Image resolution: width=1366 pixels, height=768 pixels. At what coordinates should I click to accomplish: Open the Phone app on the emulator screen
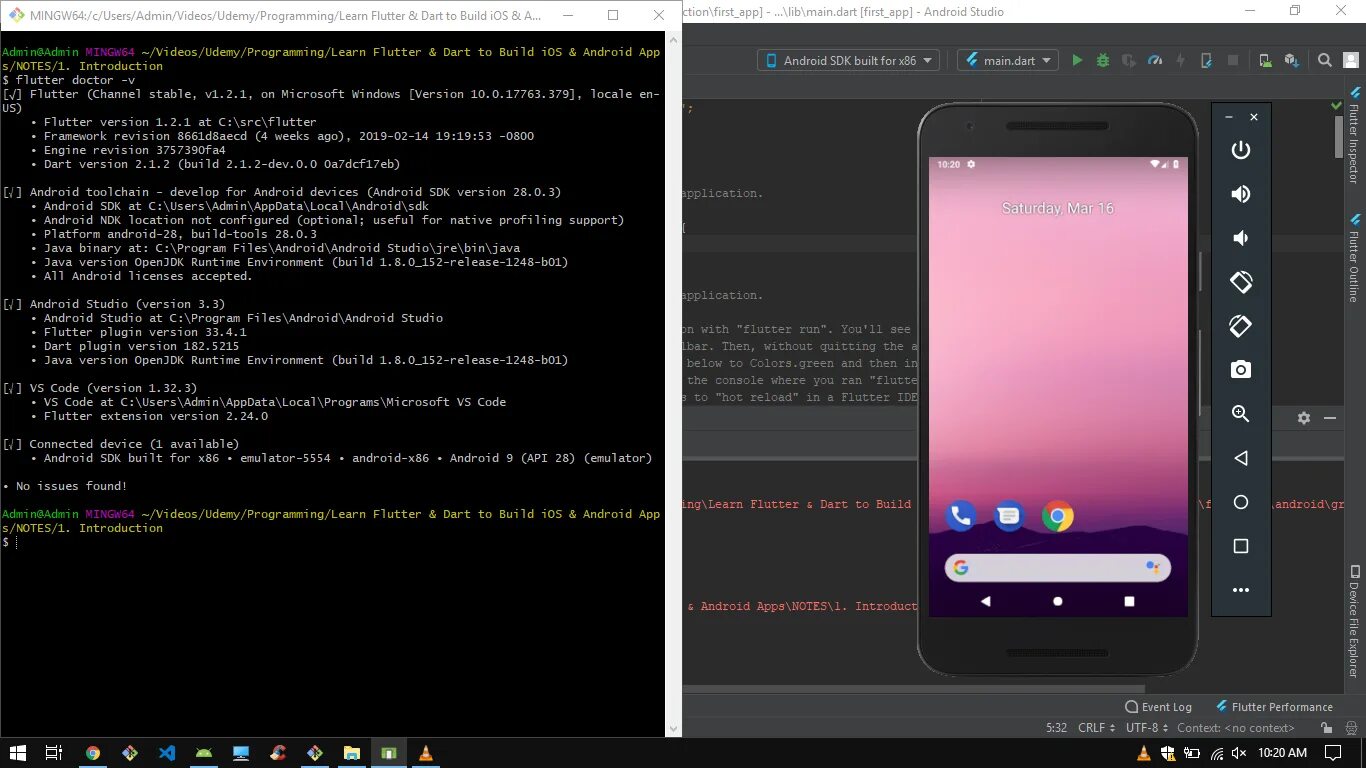(x=961, y=516)
